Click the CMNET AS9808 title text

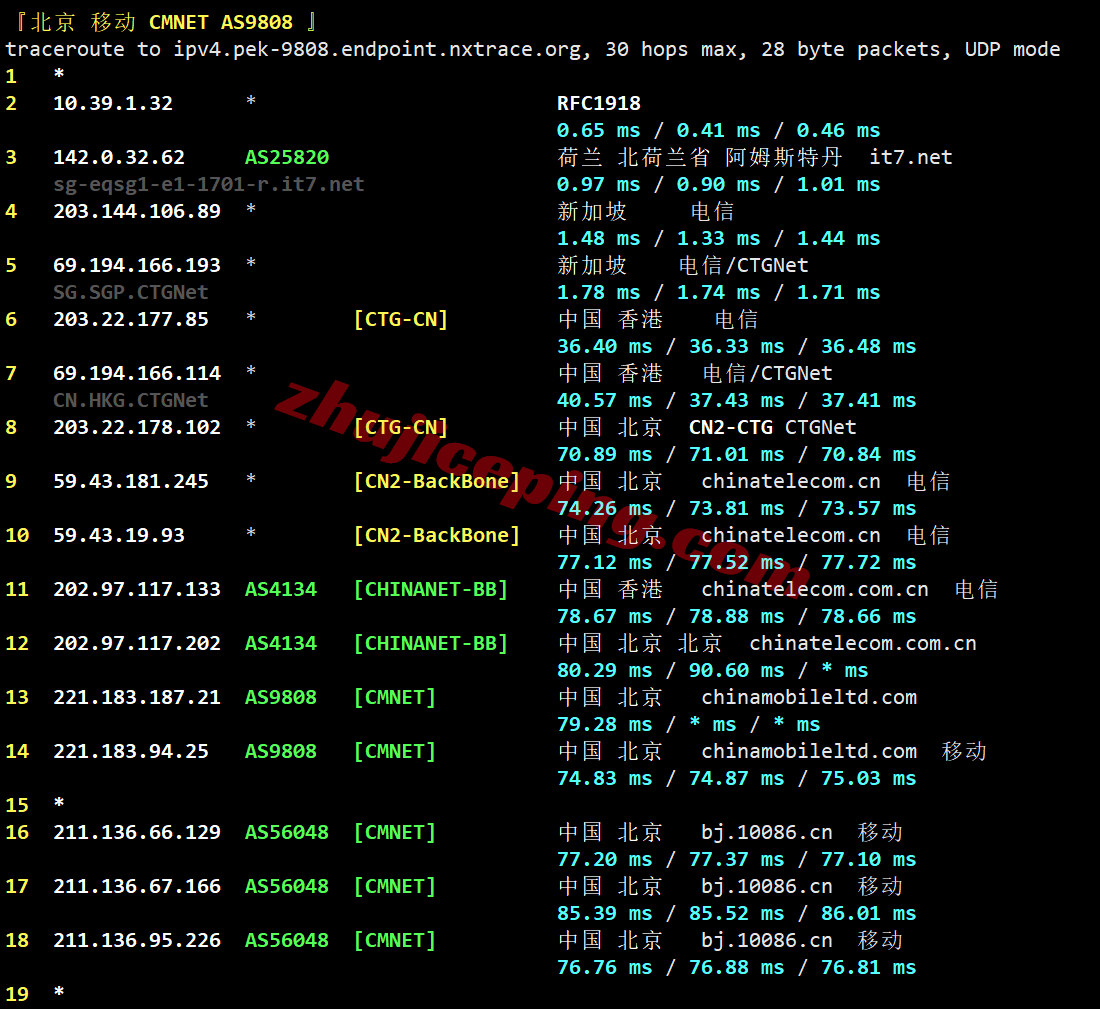pyautogui.click(x=221, y=22)
